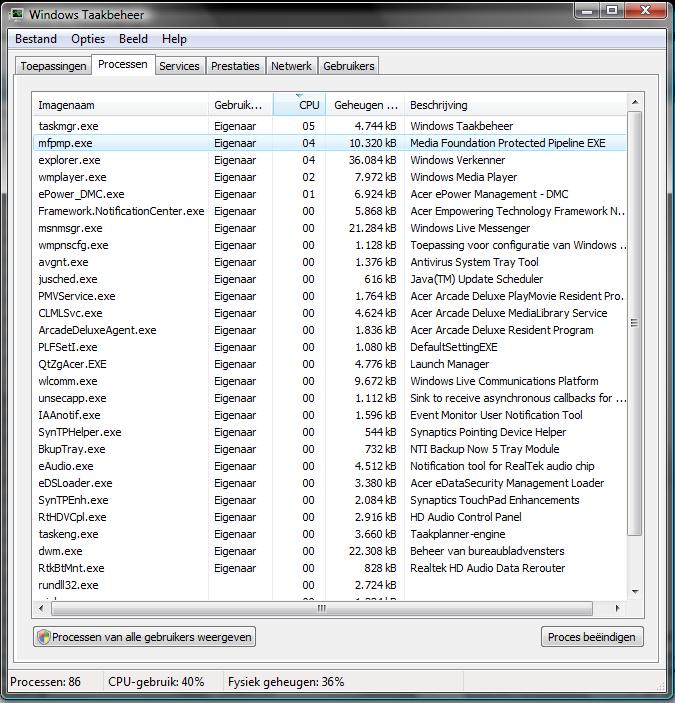Select the PLFSetI.exe process row

[329, 347]
